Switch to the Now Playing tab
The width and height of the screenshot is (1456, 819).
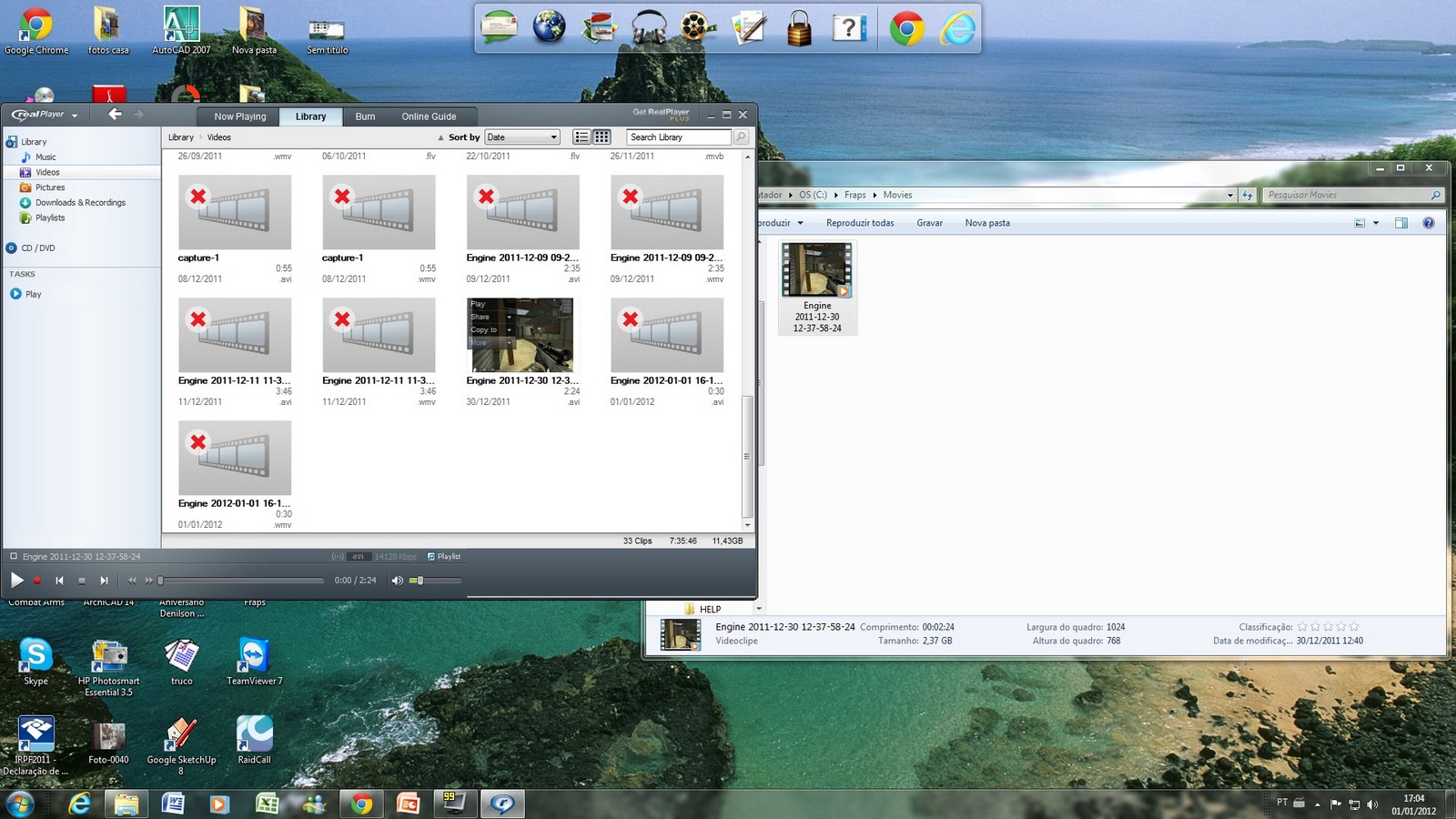point(240,116)
